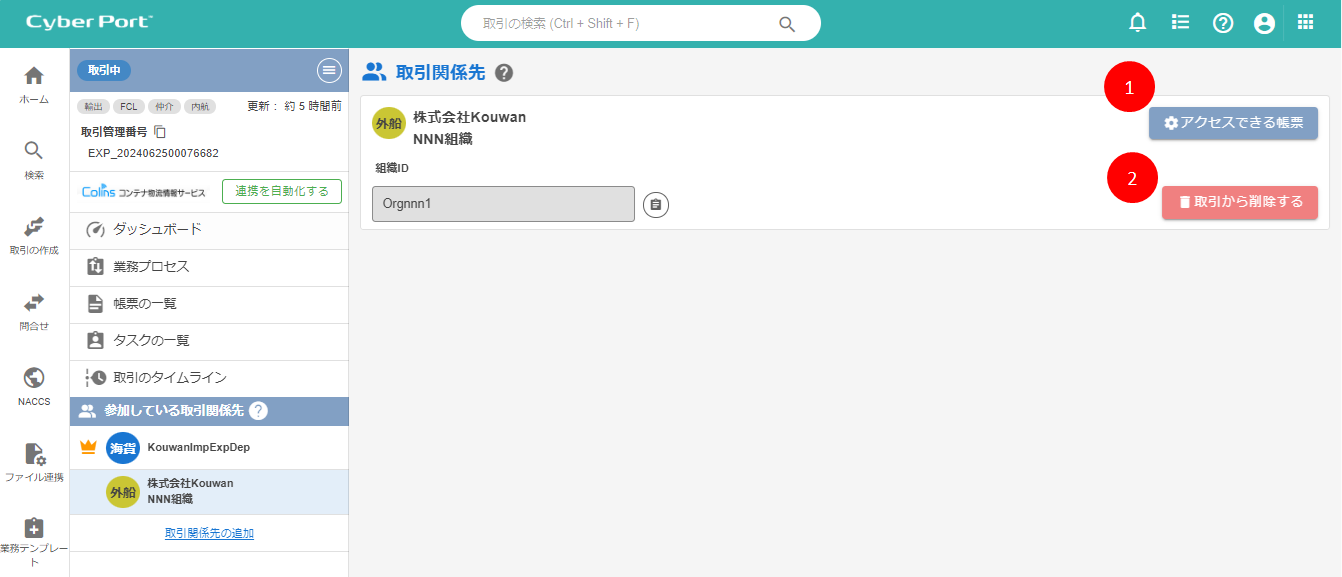Click the 取引から削除する button

coord(1239,202)
